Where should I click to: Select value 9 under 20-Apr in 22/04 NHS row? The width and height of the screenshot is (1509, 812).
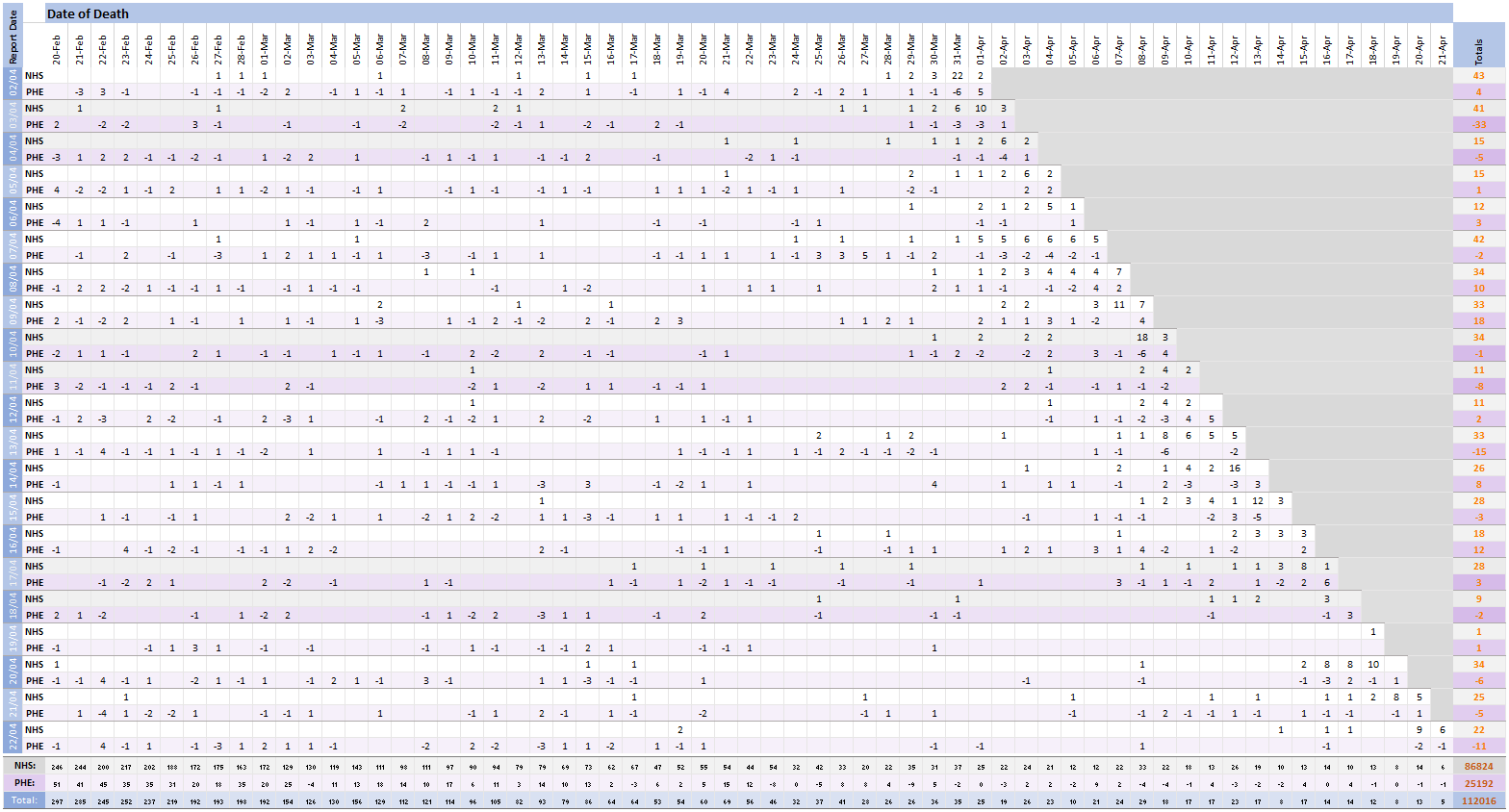point(1419,730)
